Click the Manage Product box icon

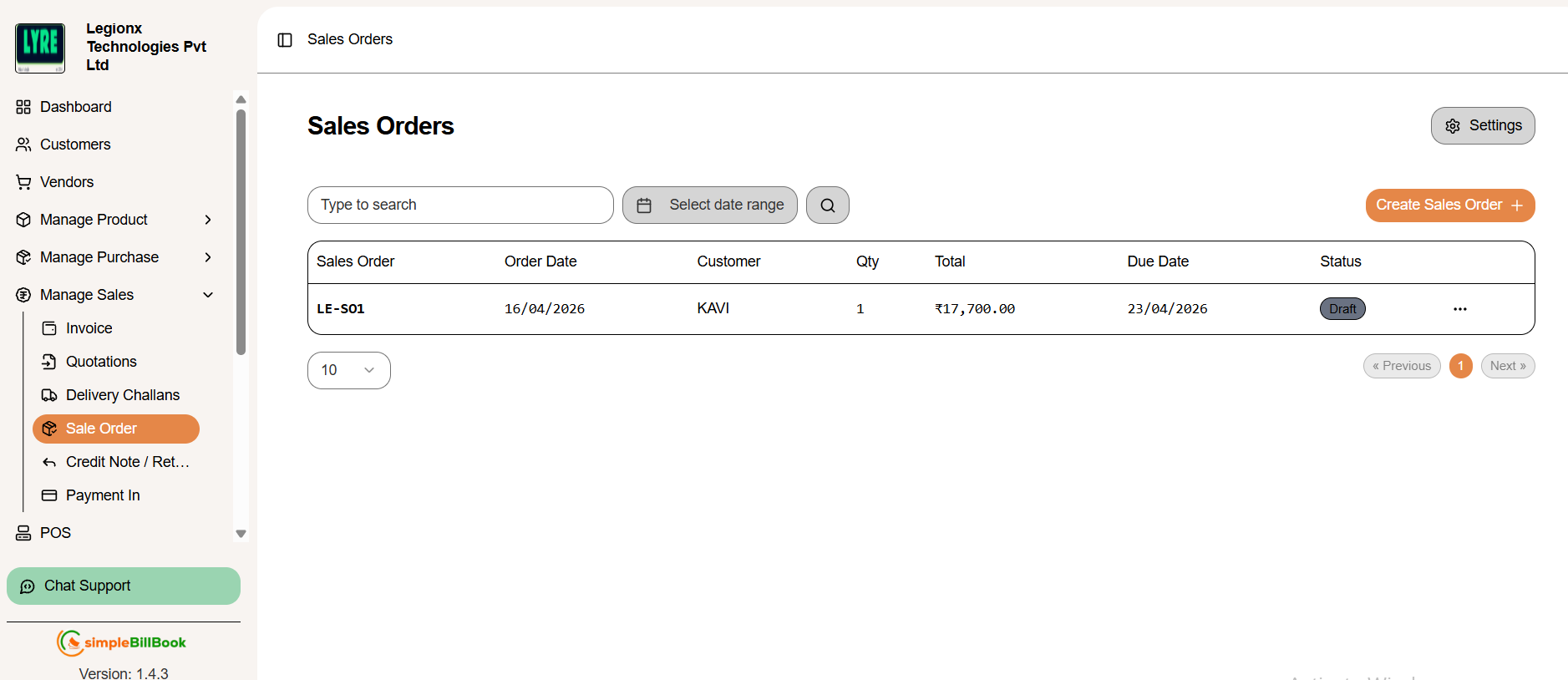coord(23,220)
